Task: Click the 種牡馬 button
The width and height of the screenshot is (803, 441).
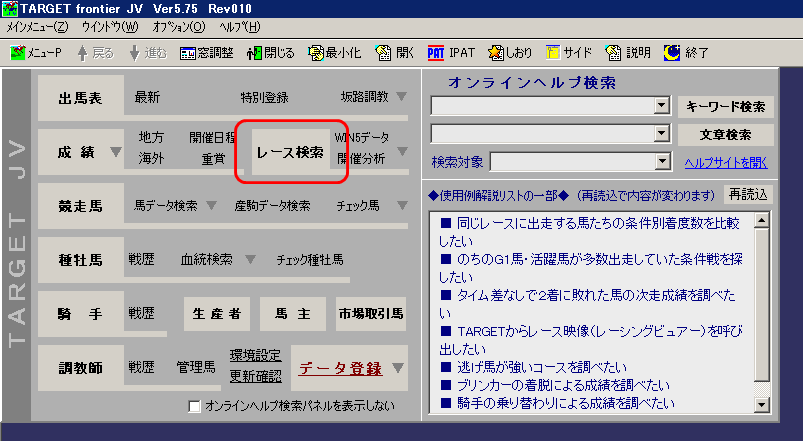Action: click(x=81, y=260)
